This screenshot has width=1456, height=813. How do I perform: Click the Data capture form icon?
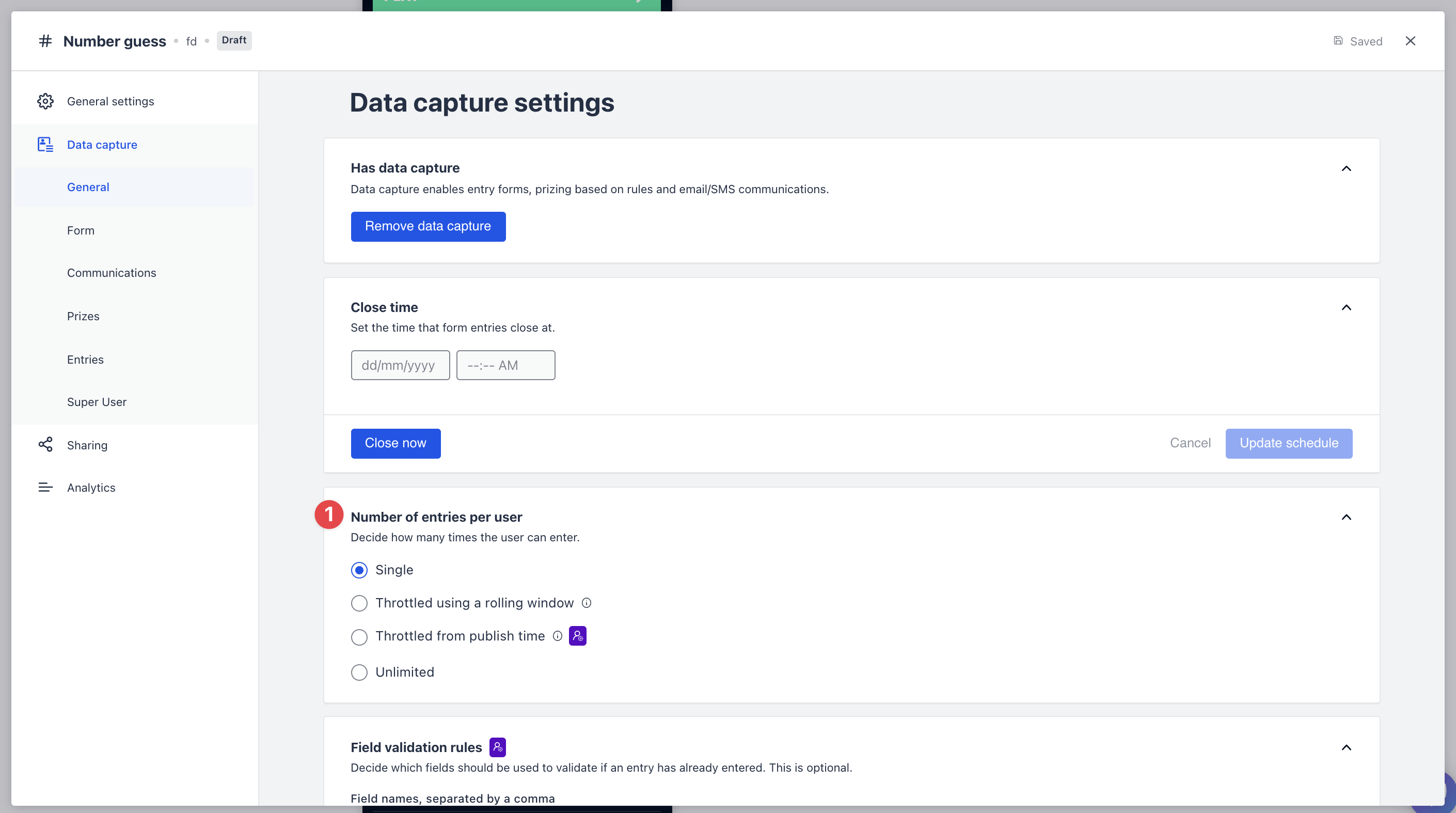point(45,145)
